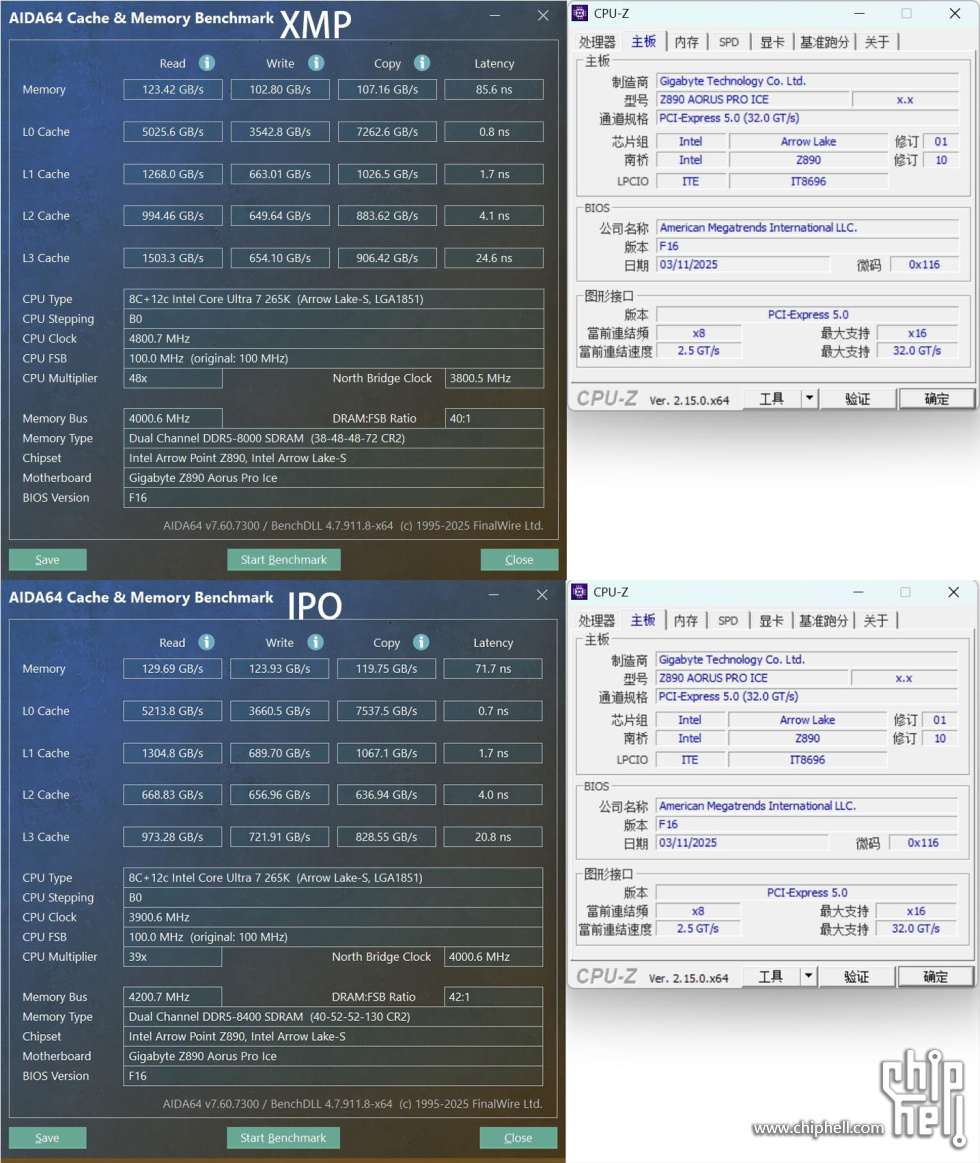
Task: Open 基准跑分 tab in lower CPU-Z window
Action: click(x=823, y=621)
